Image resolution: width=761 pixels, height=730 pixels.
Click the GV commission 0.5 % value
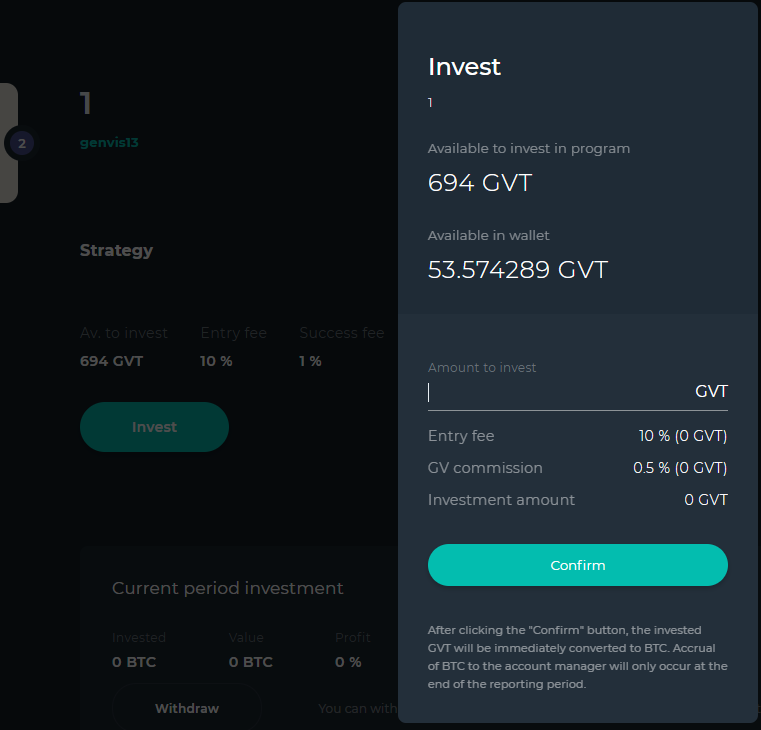680,468
